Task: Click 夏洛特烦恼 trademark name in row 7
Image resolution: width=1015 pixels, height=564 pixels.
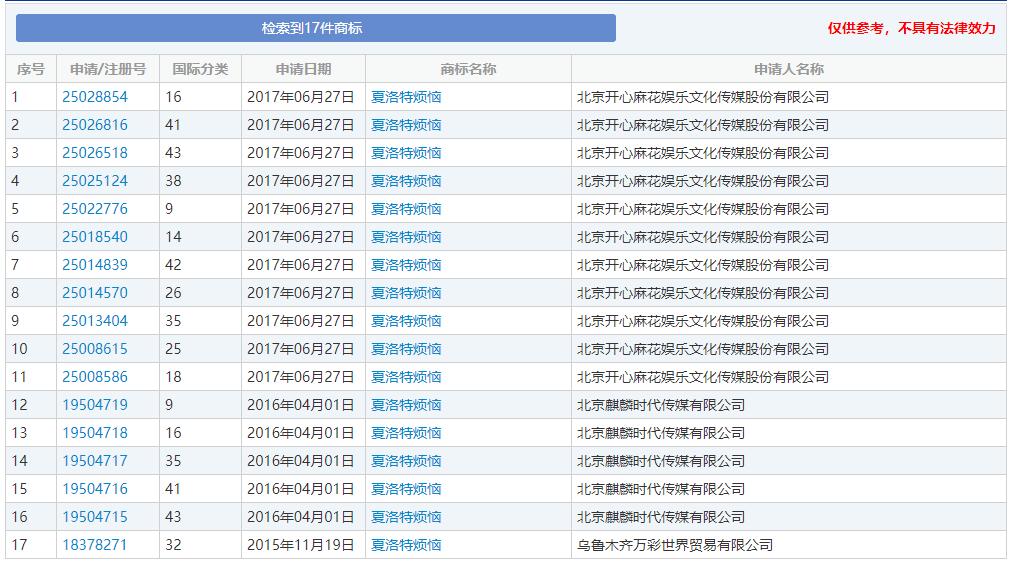Action: (406, 265)
